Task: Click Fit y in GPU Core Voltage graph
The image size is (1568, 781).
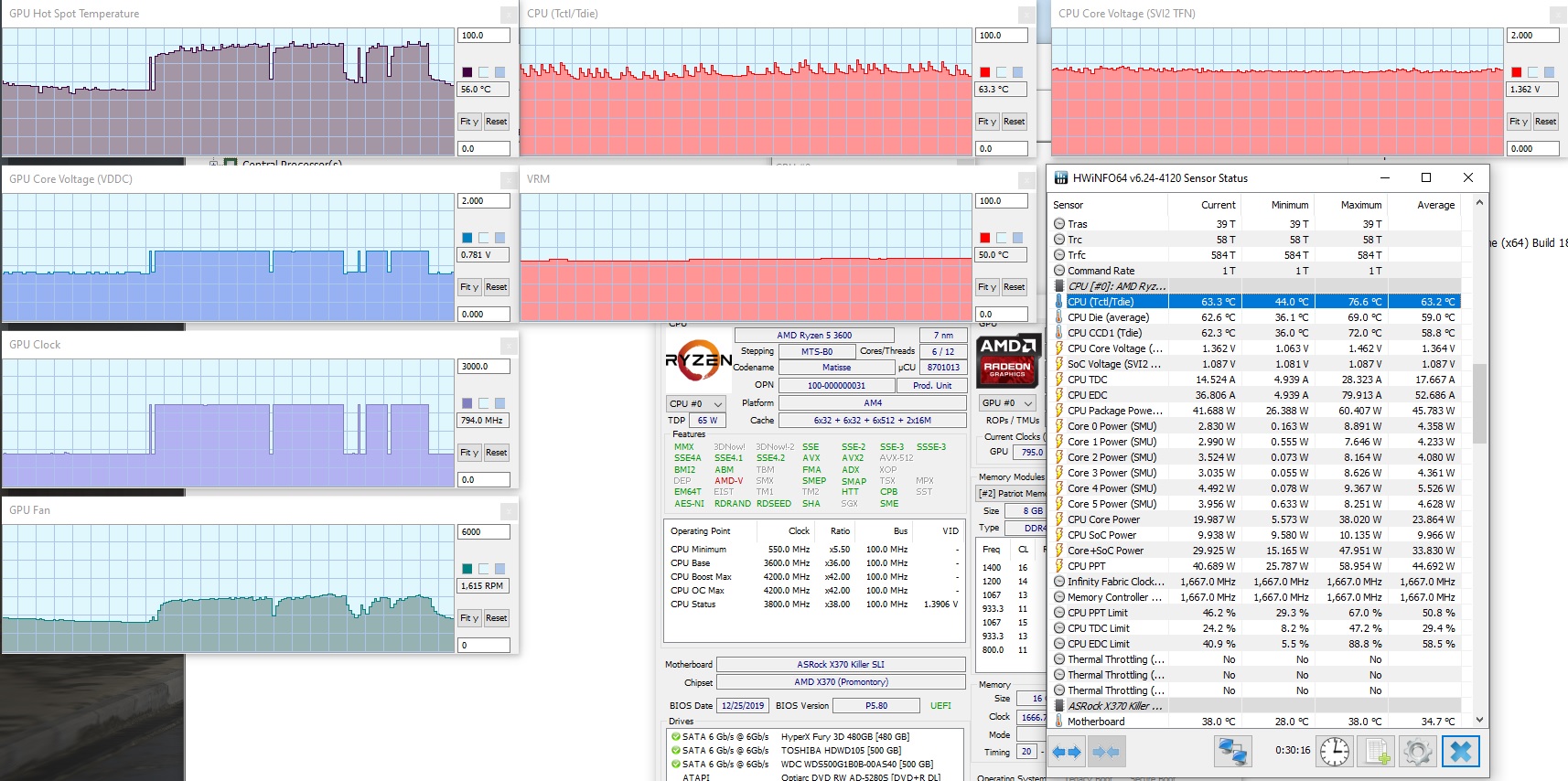Action: tap(469, 287)
